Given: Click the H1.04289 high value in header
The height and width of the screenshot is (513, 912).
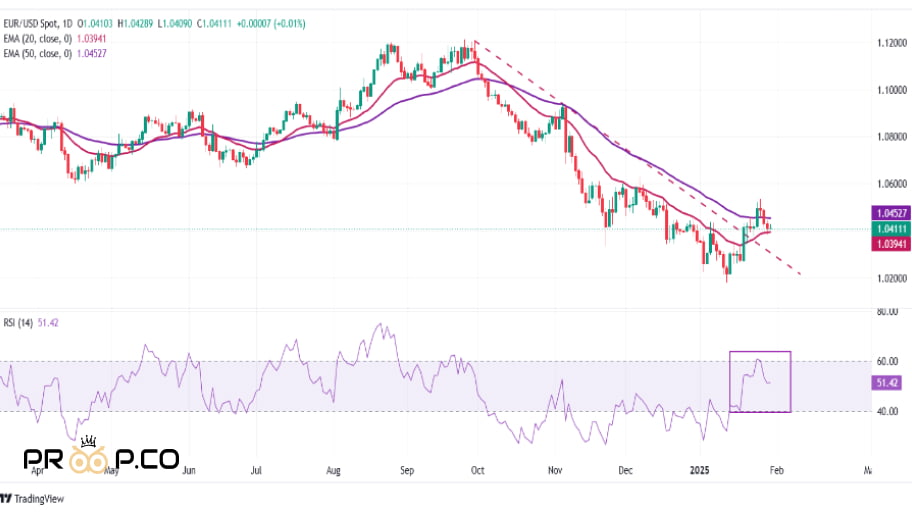Looking at the screenshot, I should point(135,24).
